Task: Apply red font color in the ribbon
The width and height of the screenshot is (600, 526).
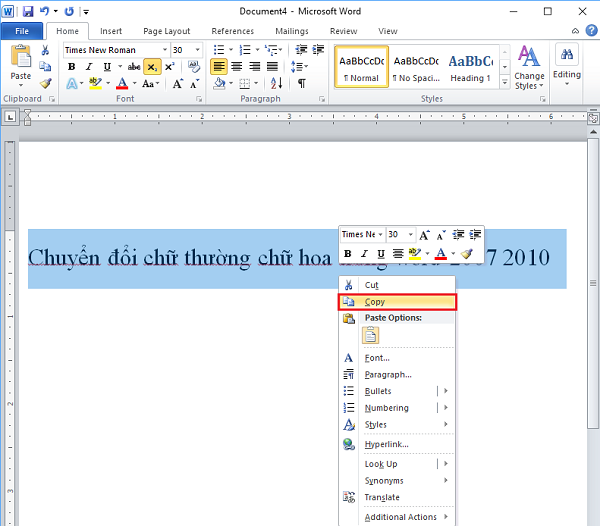Action: coord(122,84)
